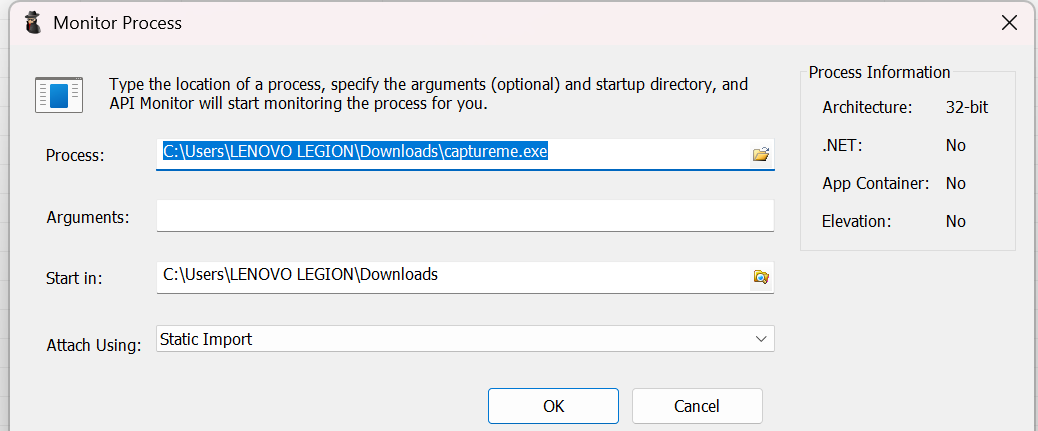Click the API Monitor spy icon in title bar

33,22
